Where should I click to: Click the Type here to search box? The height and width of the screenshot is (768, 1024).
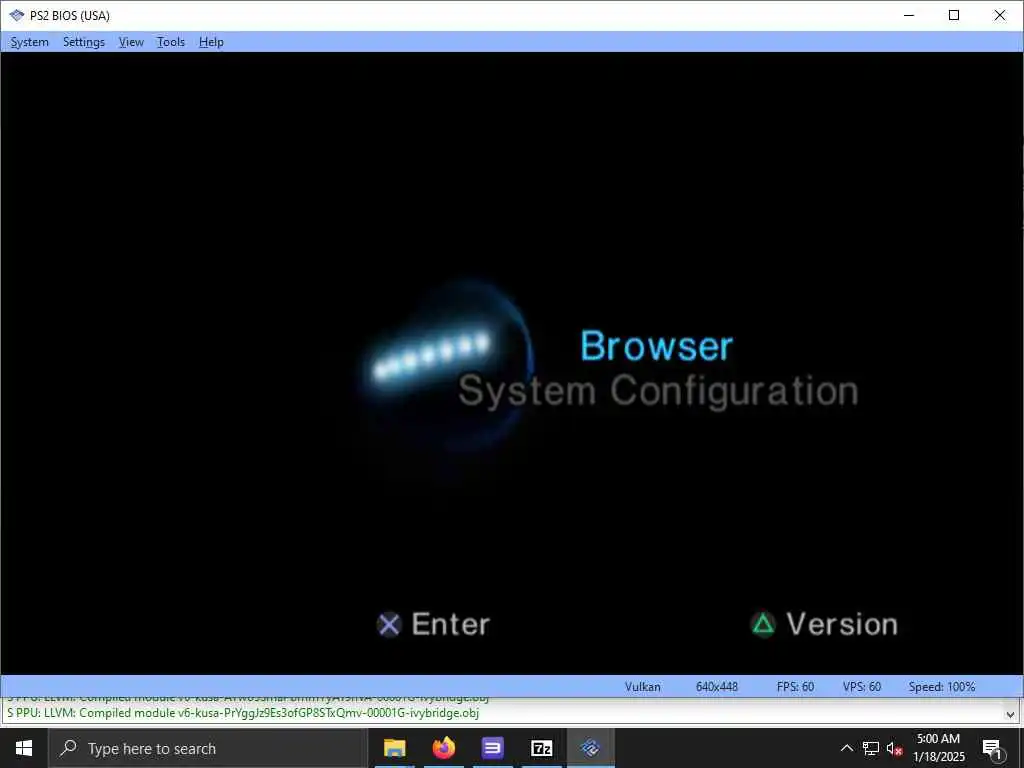(x=208, y=748)
